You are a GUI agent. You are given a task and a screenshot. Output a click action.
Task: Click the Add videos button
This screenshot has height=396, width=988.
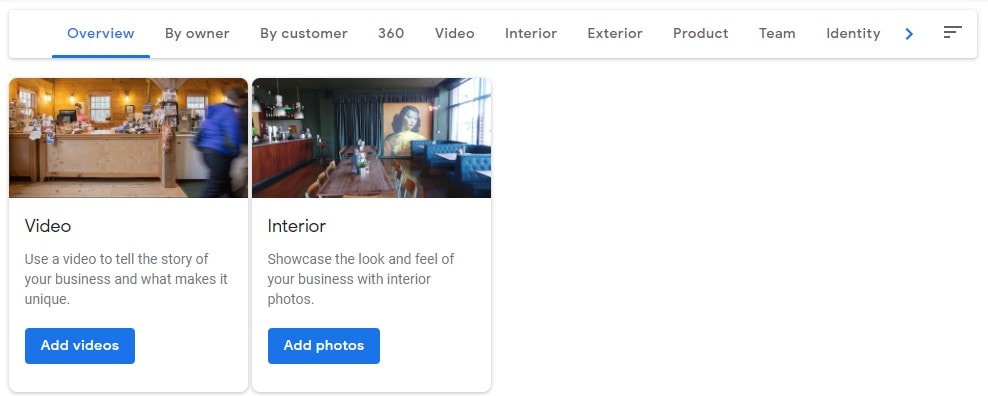[x=80, y=346]
